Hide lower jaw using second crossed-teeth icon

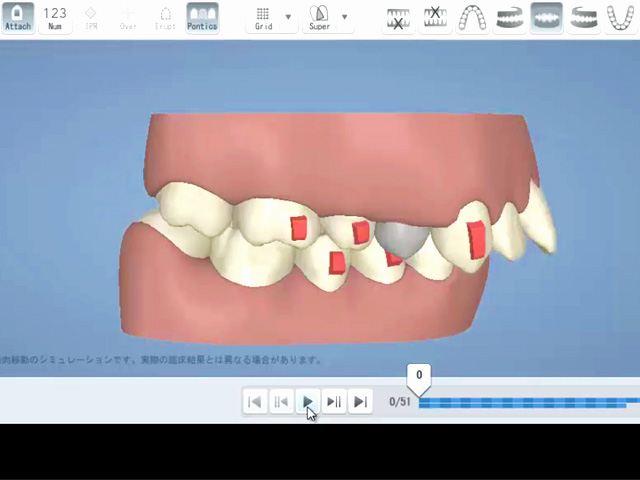pos(435,17)
